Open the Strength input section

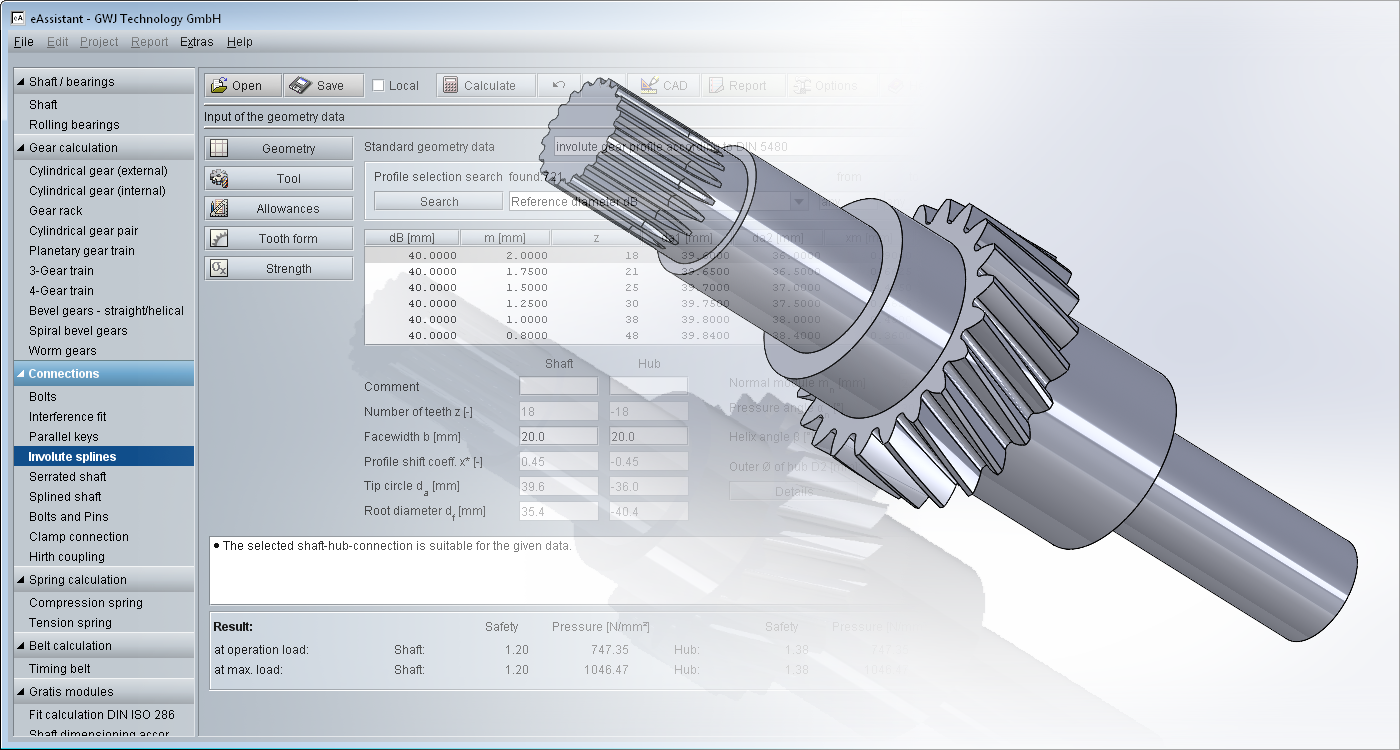click(279, 269)
